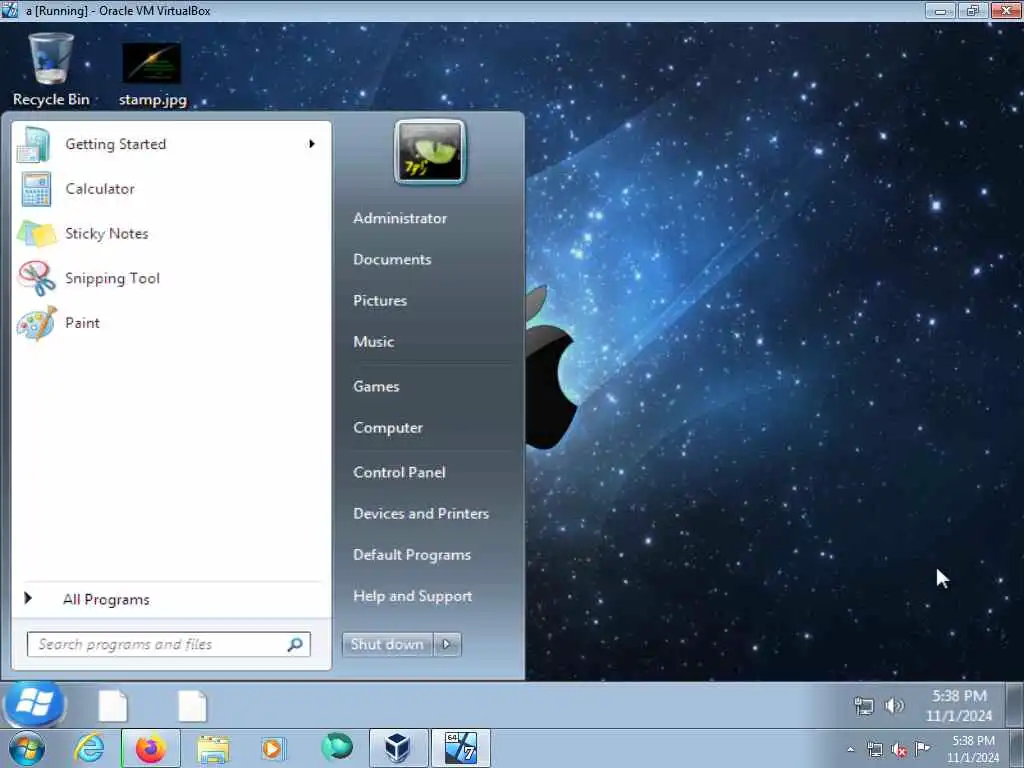This screenshot has height=768, width=1024.
Task: Click the Paint palette icon
Action: click(x=36, y=323)
